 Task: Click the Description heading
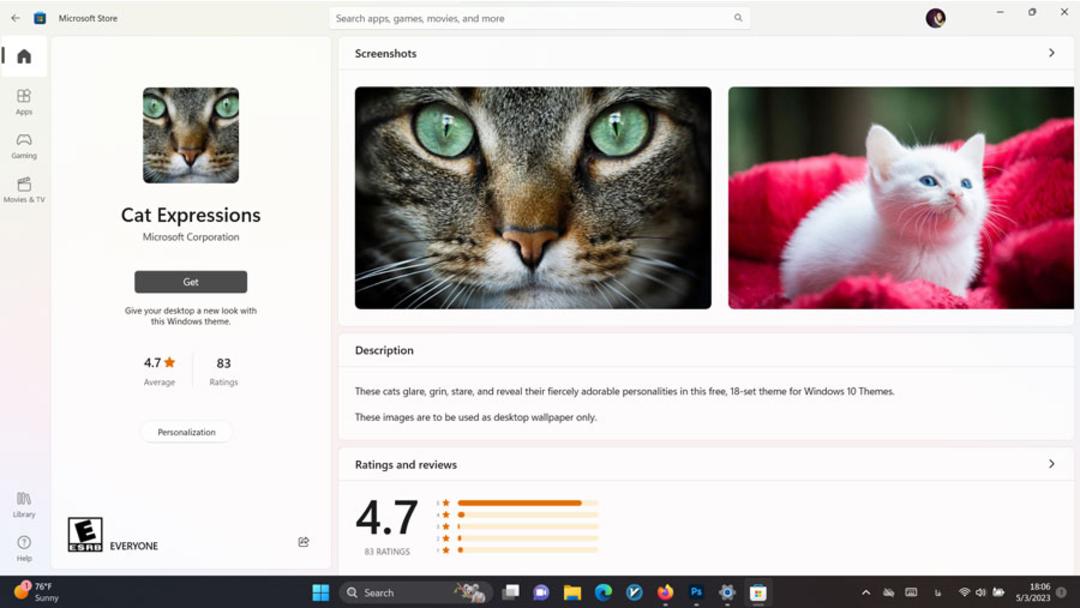pyautogui.click(x=384, y=350)
